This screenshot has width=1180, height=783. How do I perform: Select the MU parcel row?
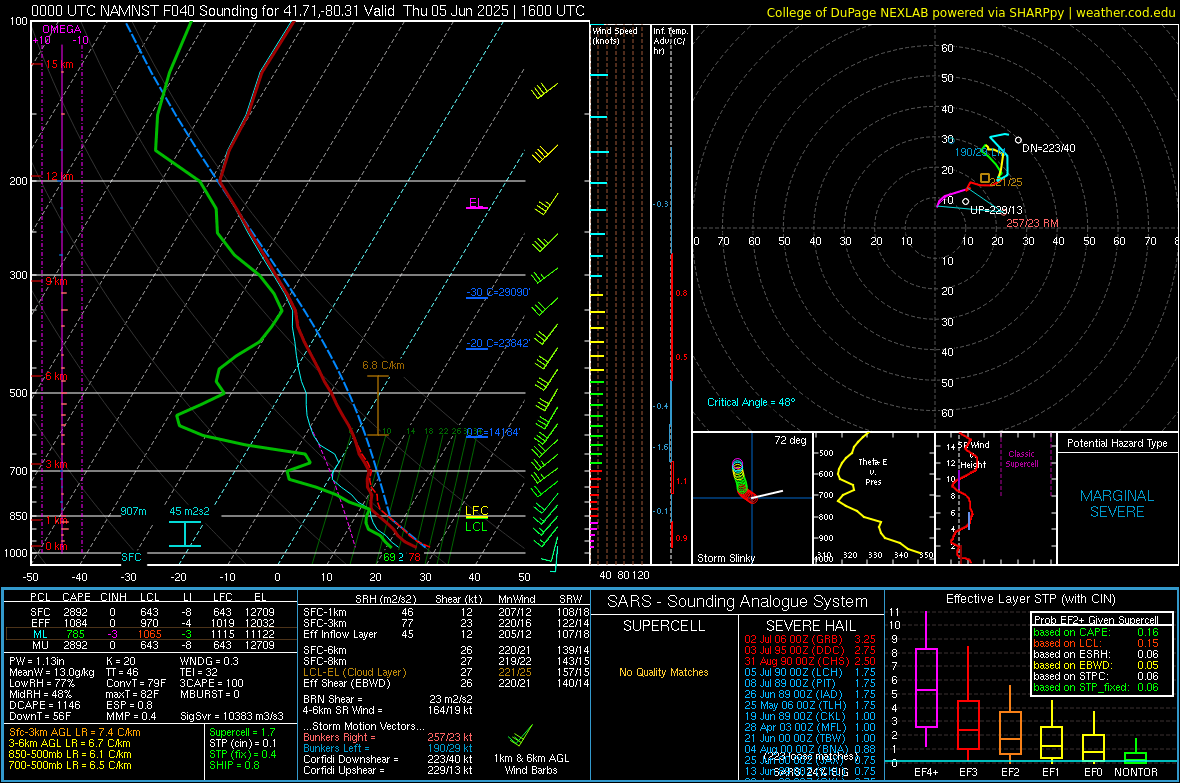tap(151, 645)
